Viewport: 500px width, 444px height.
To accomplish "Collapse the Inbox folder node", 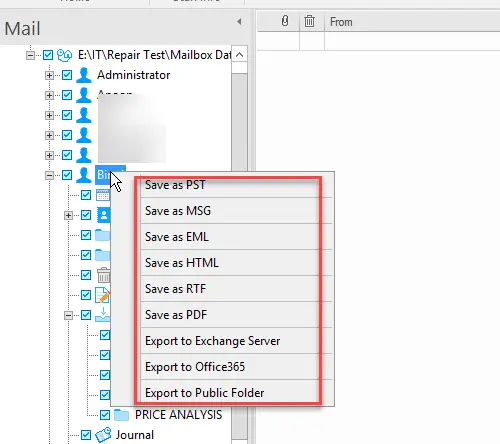I will [68, 315].
